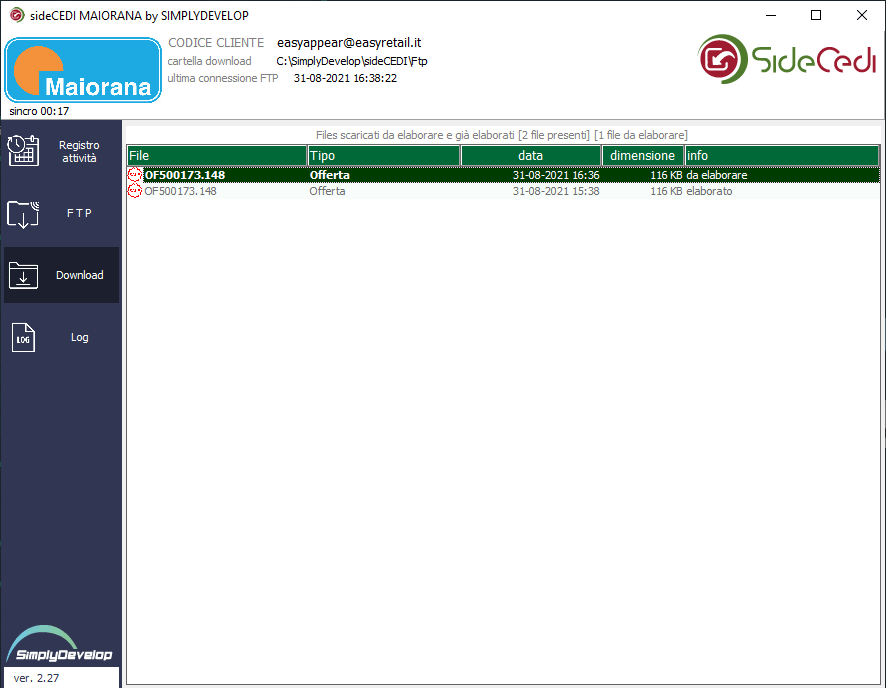Click the sideCEDI app icon in title bar
886x688 pixels.
pos(16,15)
